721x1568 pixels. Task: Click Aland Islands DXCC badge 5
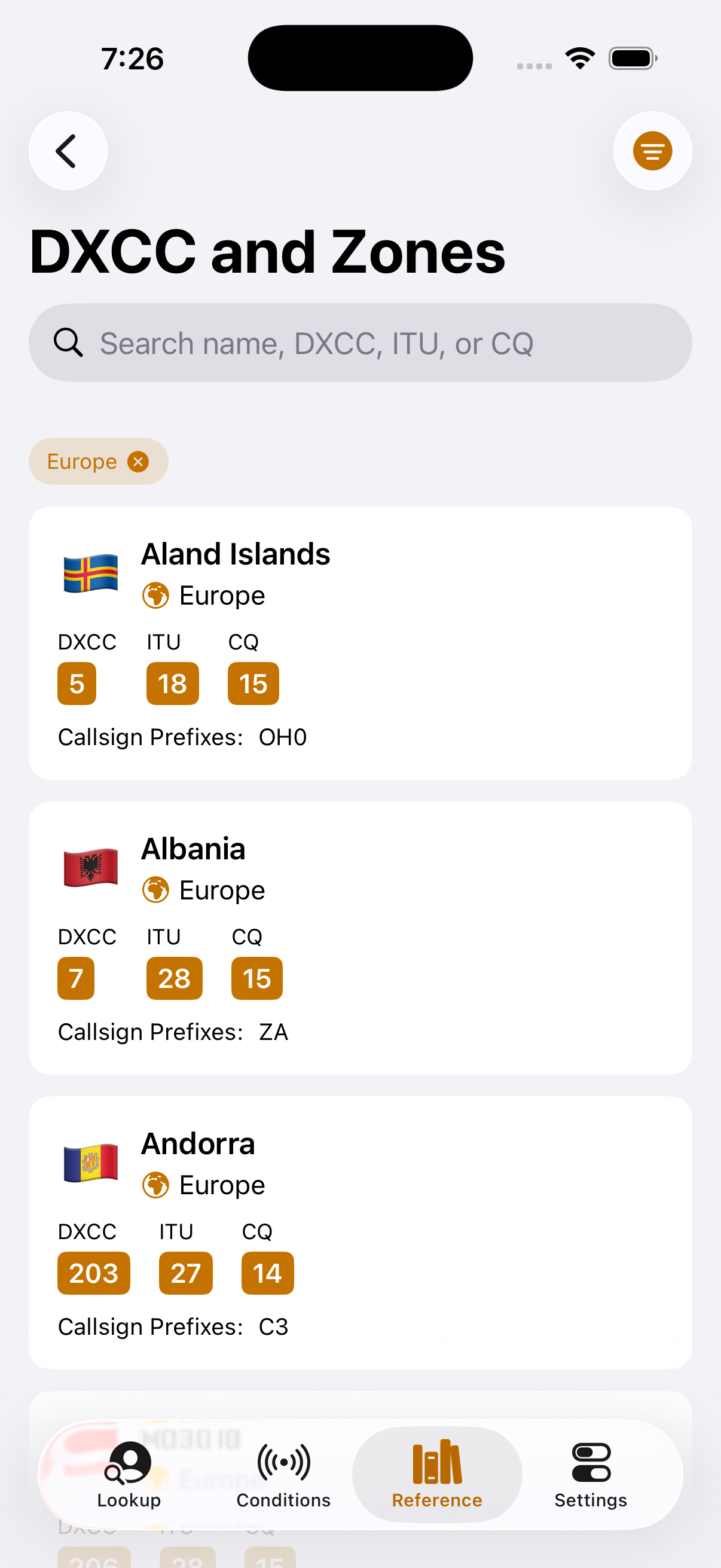click(x=77, y=684)
